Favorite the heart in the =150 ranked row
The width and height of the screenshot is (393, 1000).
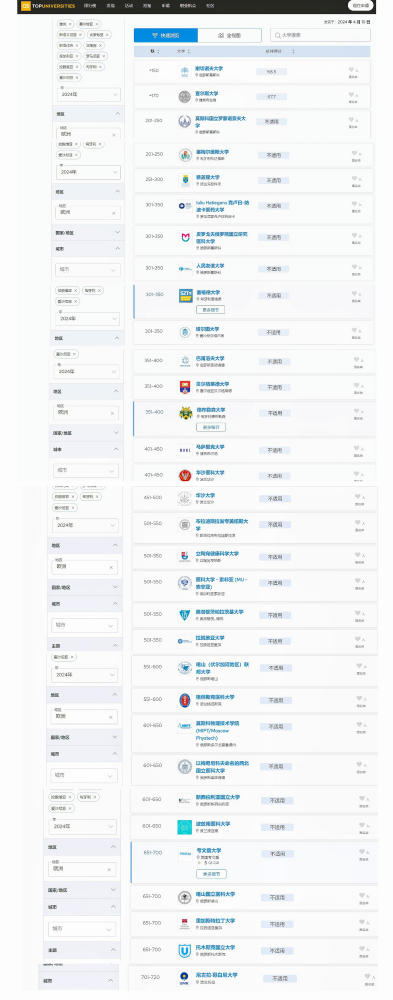click(x=352, y=69)
